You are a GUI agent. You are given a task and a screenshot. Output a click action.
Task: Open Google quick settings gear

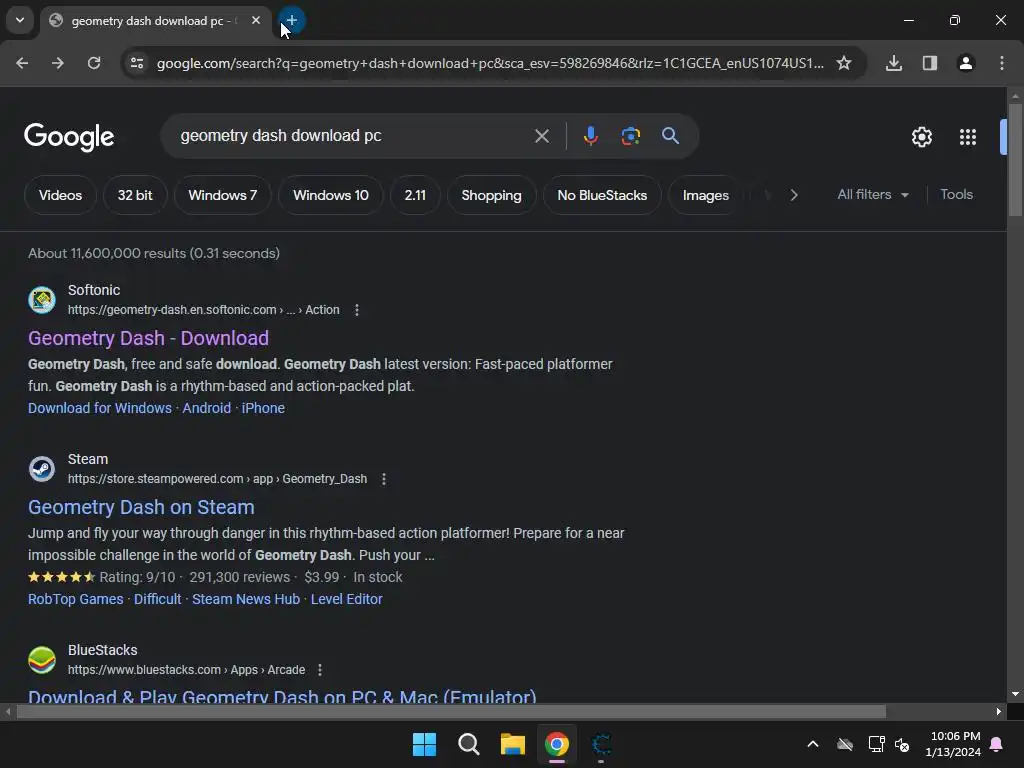[x=921, y=136]
